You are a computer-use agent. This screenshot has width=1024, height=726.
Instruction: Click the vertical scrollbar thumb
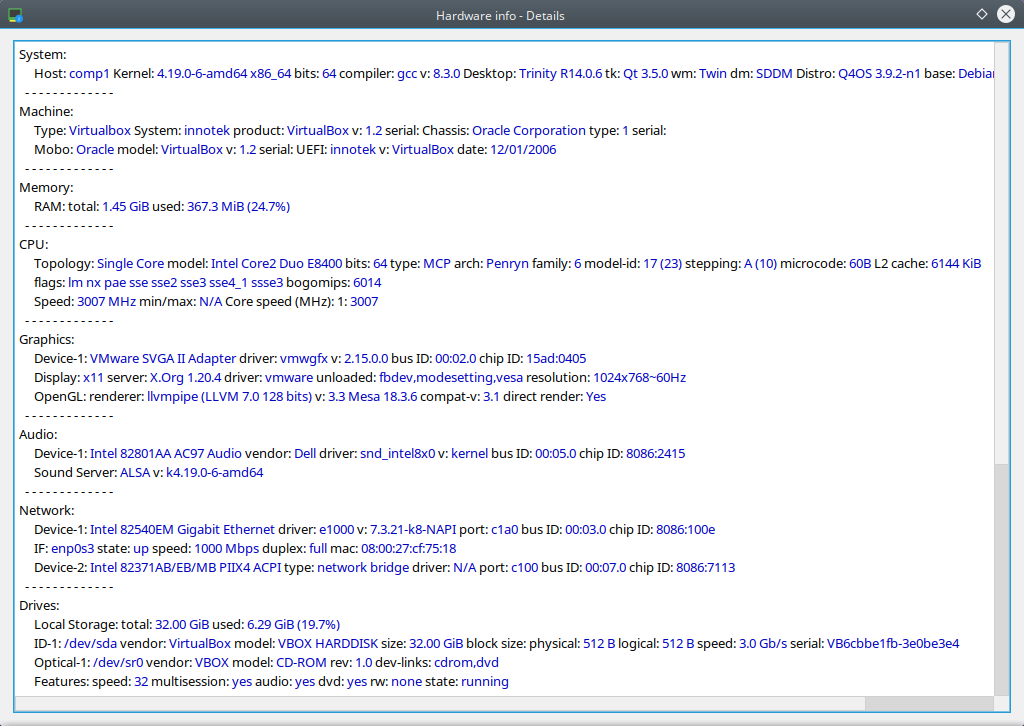point(1001,579)
